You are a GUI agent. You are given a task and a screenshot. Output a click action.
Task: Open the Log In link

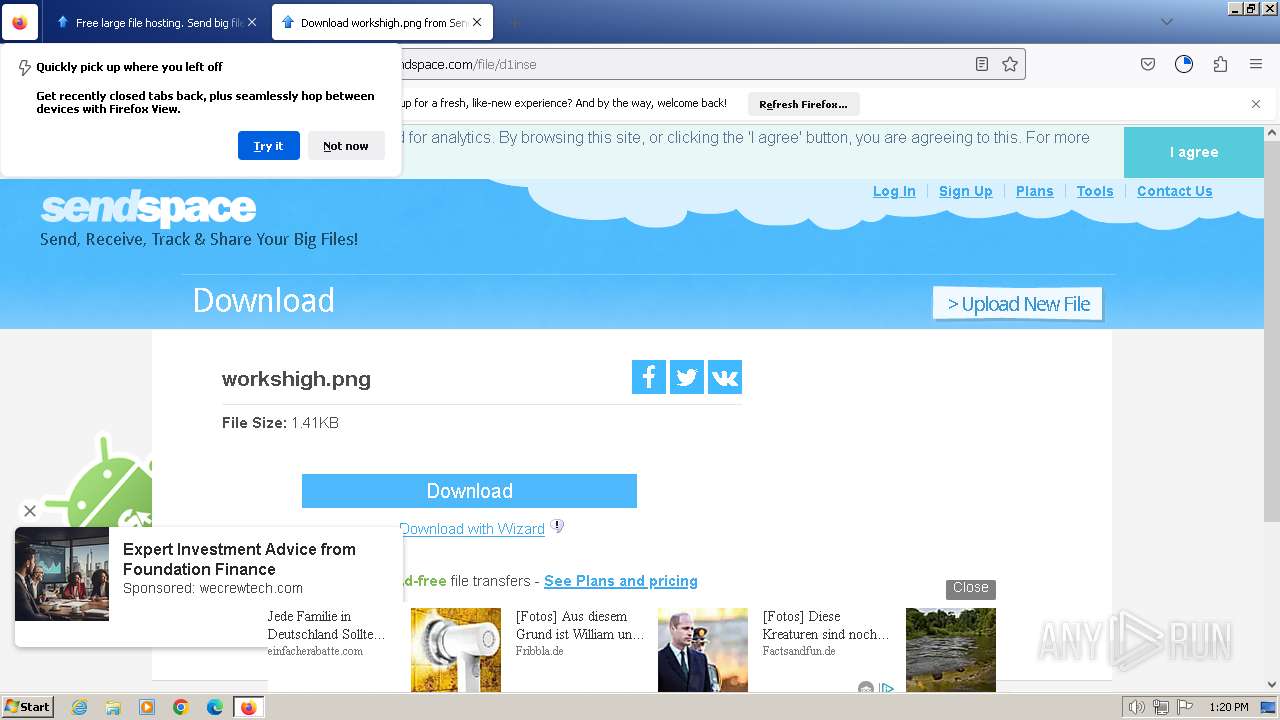click(894, 191)
